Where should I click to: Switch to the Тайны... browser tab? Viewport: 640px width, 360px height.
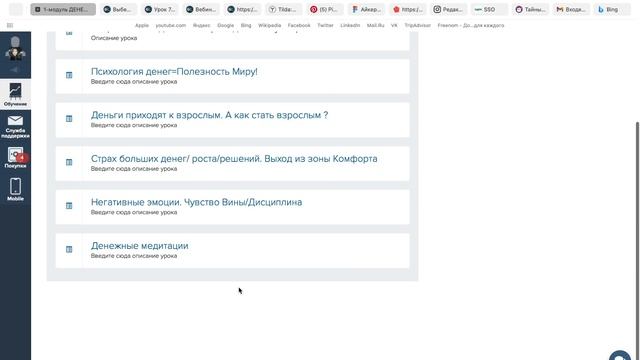(531, 9)
